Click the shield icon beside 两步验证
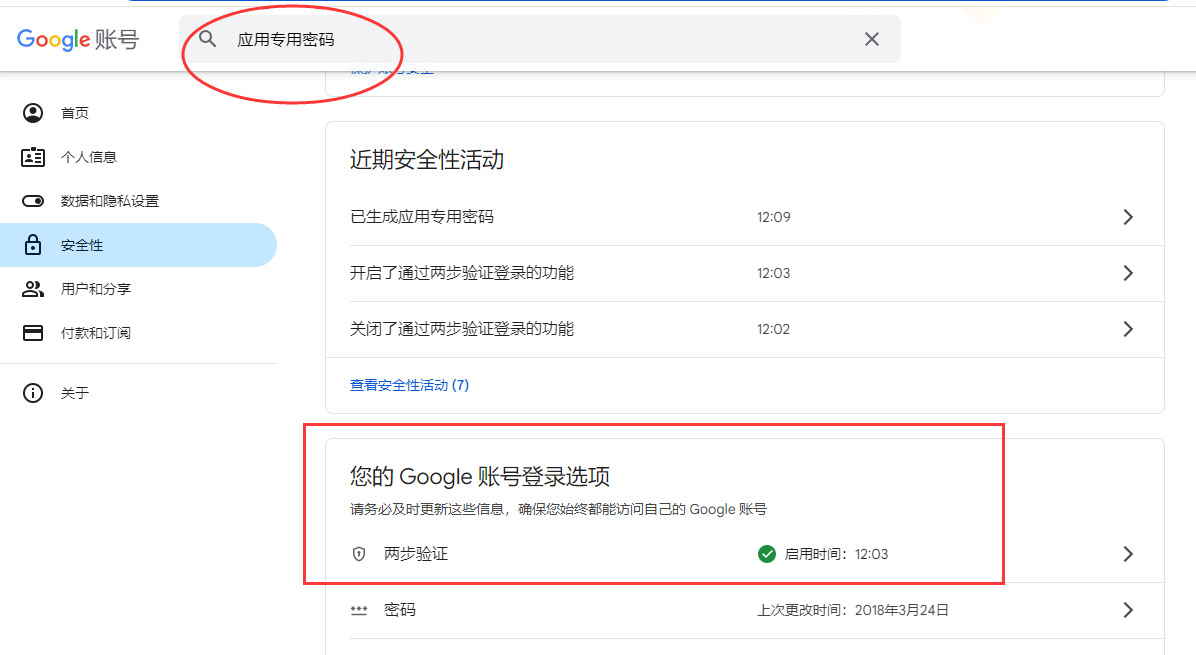The image size is (1196, 655). [358, 554]
